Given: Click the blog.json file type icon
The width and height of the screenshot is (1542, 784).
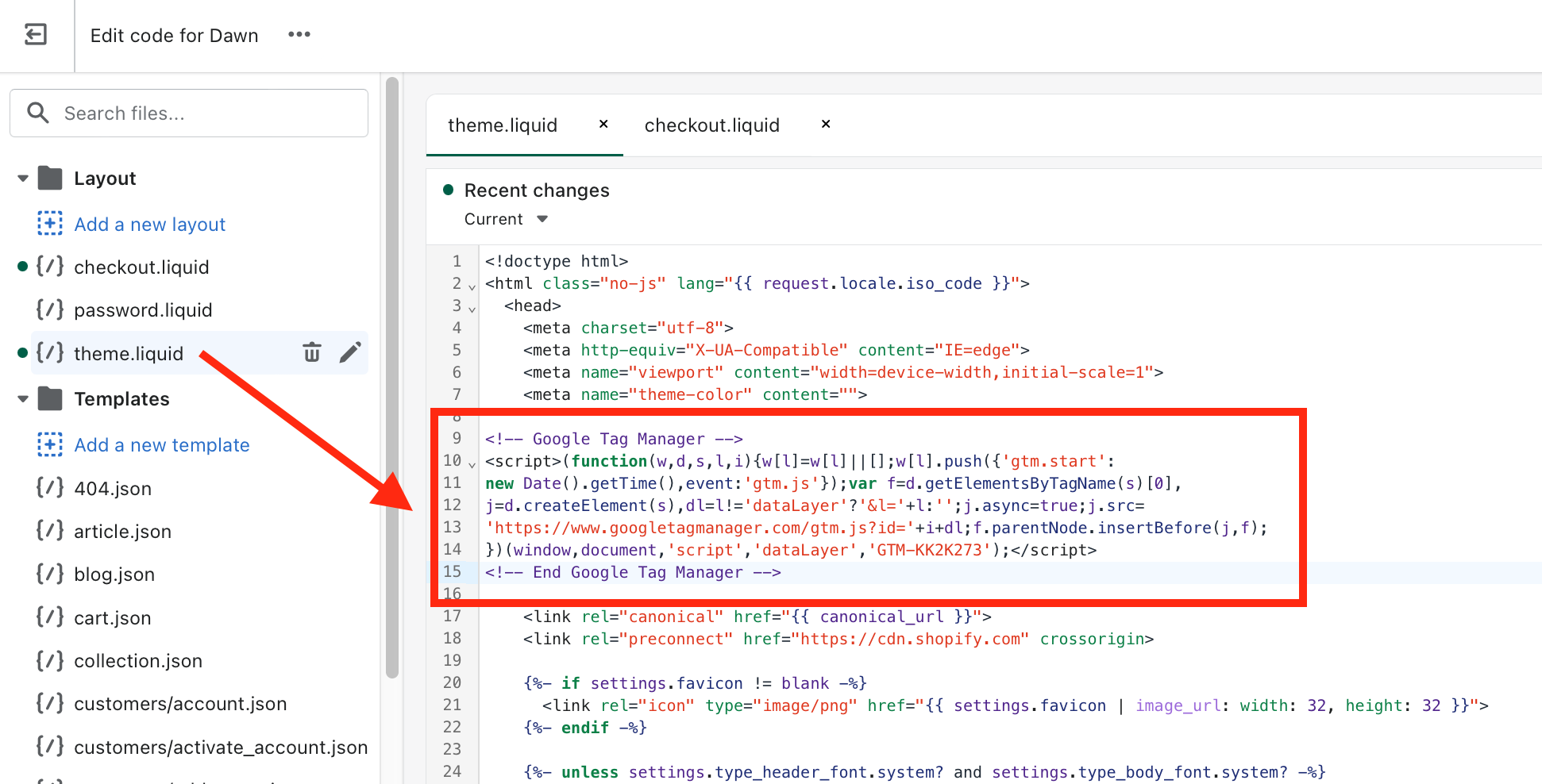Looking at the screenshot, I should tap(50, 573).
